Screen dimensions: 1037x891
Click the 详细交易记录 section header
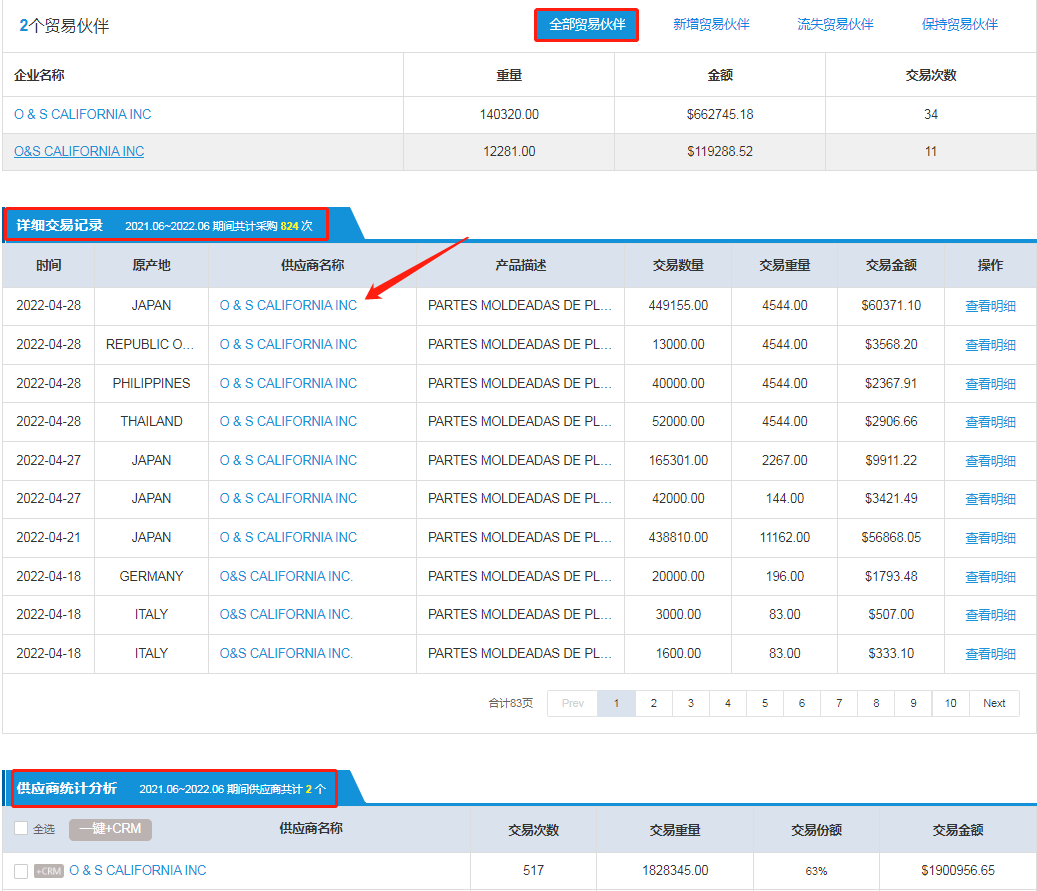coord(60,226)
